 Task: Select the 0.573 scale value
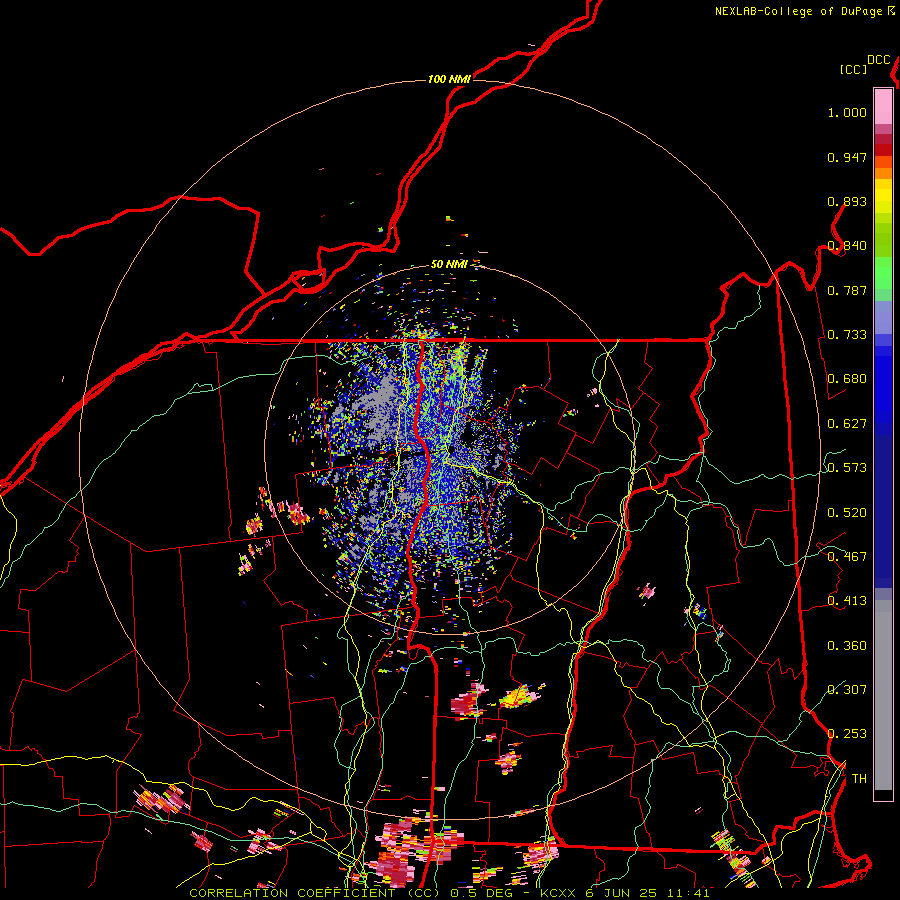point(847,468)
